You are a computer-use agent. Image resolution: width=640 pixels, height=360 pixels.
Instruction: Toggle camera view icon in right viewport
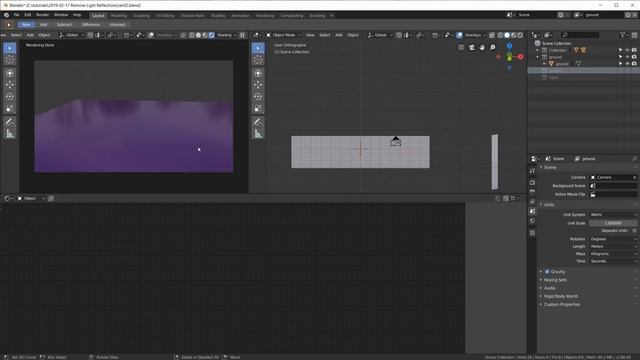click(472, 47)
